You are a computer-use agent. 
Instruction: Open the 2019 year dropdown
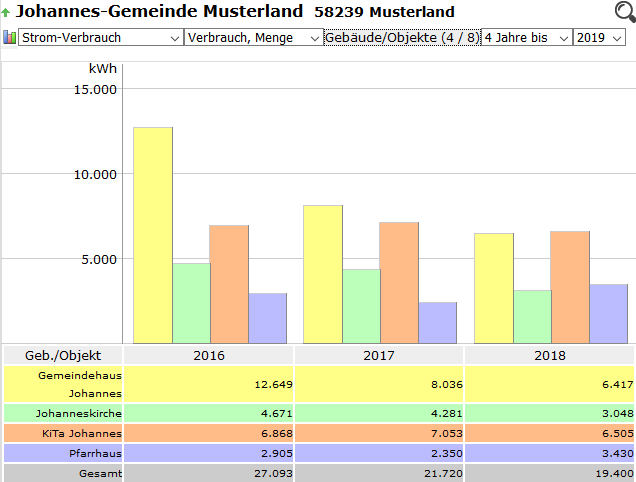[x=599, y=37]
